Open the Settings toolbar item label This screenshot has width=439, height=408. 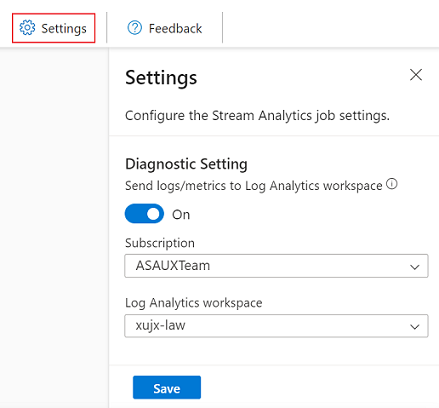coord(64,29)
